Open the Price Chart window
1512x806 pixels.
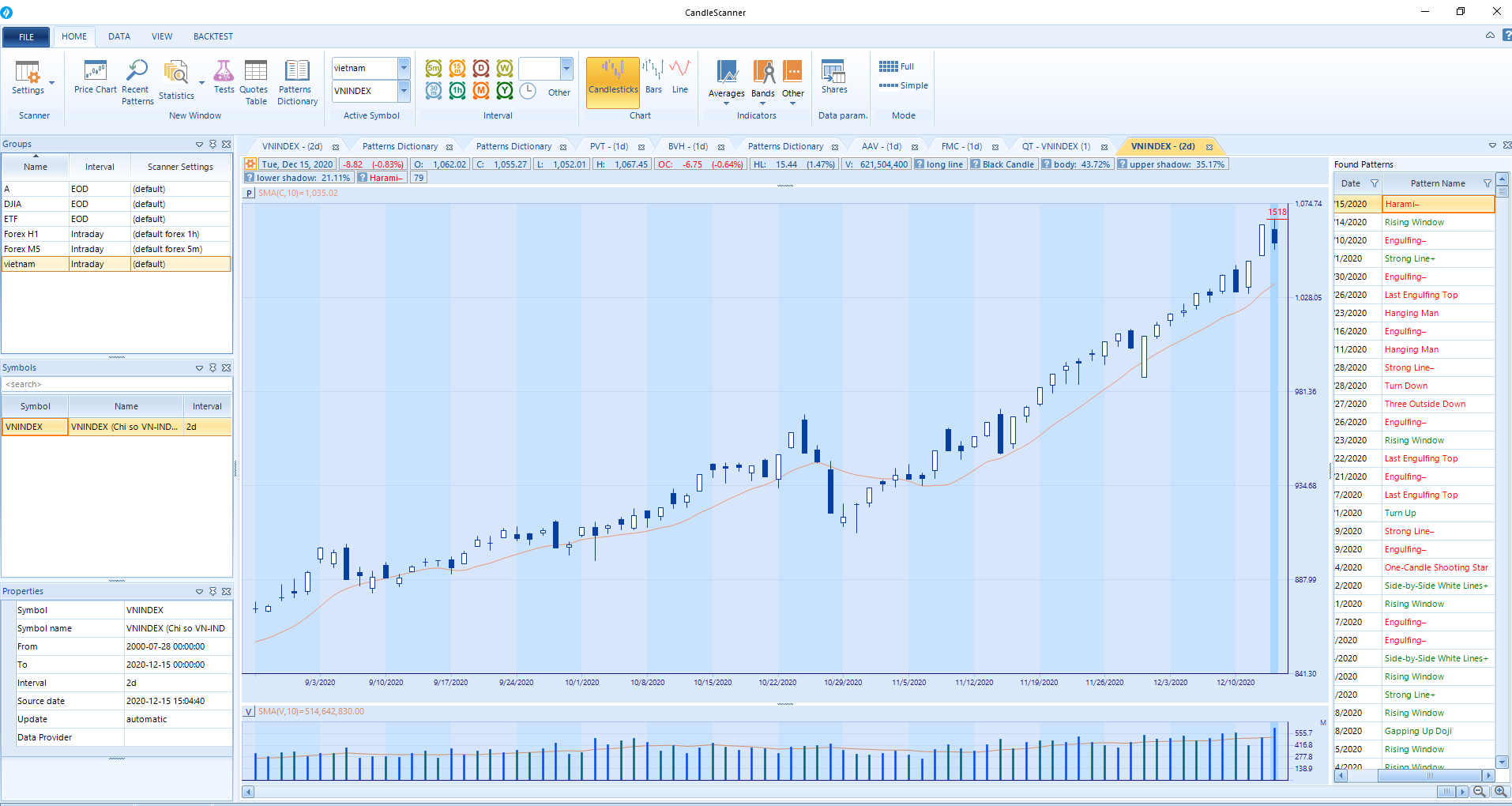tap(95, 78)
